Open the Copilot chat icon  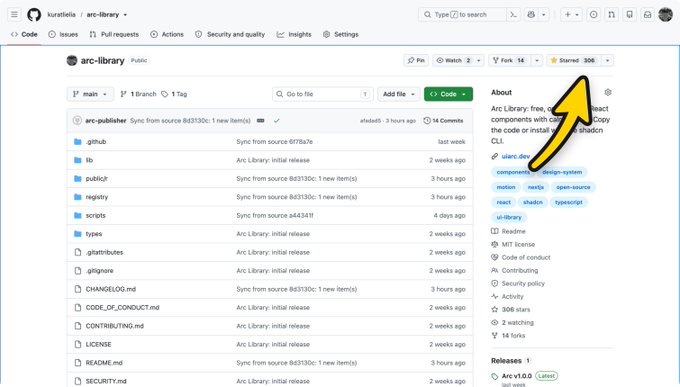click(531, 14)
